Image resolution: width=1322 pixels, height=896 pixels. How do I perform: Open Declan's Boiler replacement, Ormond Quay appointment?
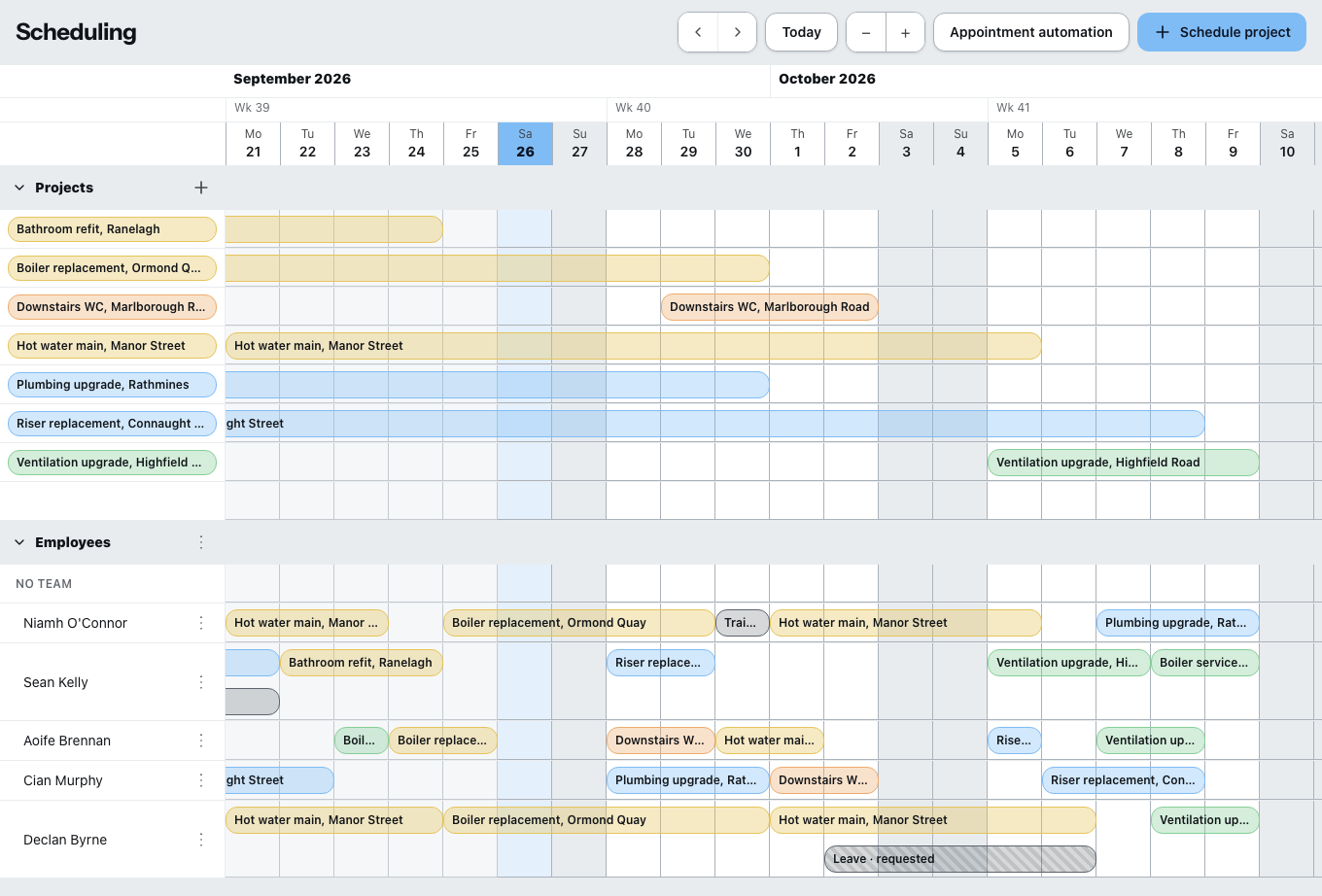coord(607,820)
